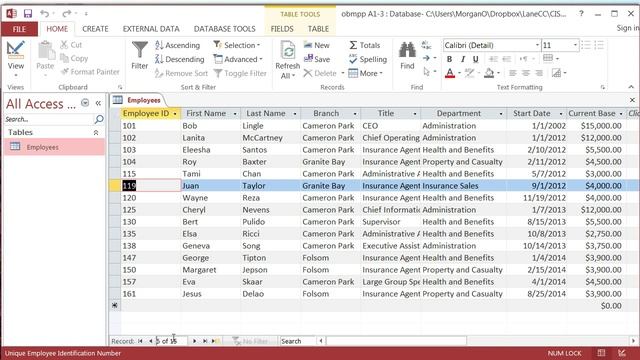Collapse the navigation pane shutter
Screen dimensions: 640x360
pos(98,103)
